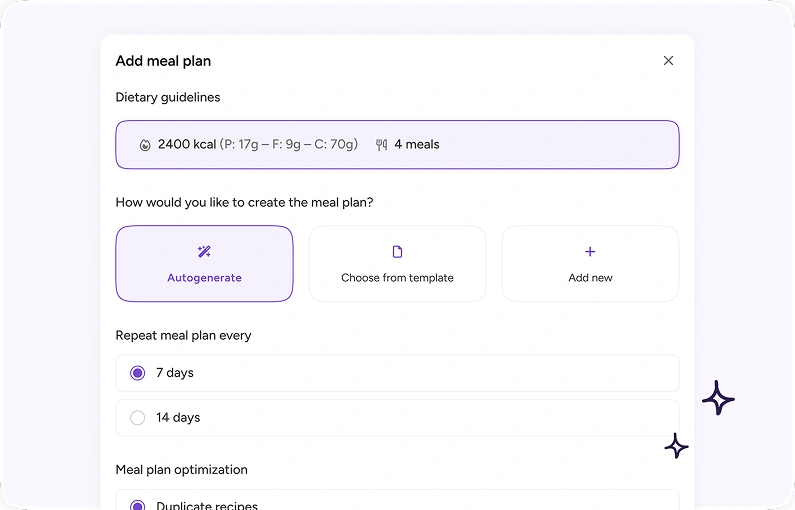This screenshot has width=795, height=510.
Task: Choose the Autogenerate option card
Action: tap(204, 264)
